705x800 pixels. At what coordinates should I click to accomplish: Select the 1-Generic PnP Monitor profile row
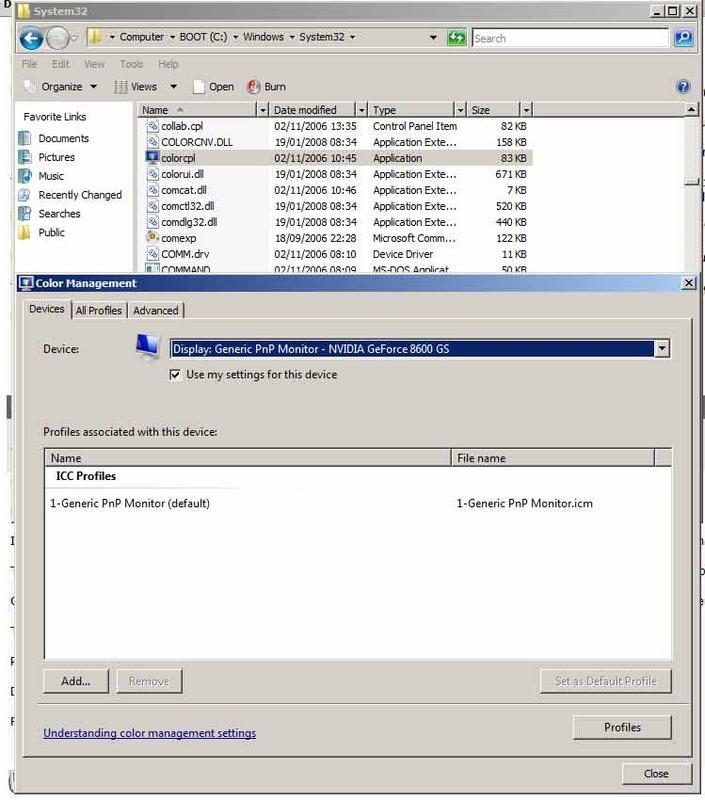(130, 503)
